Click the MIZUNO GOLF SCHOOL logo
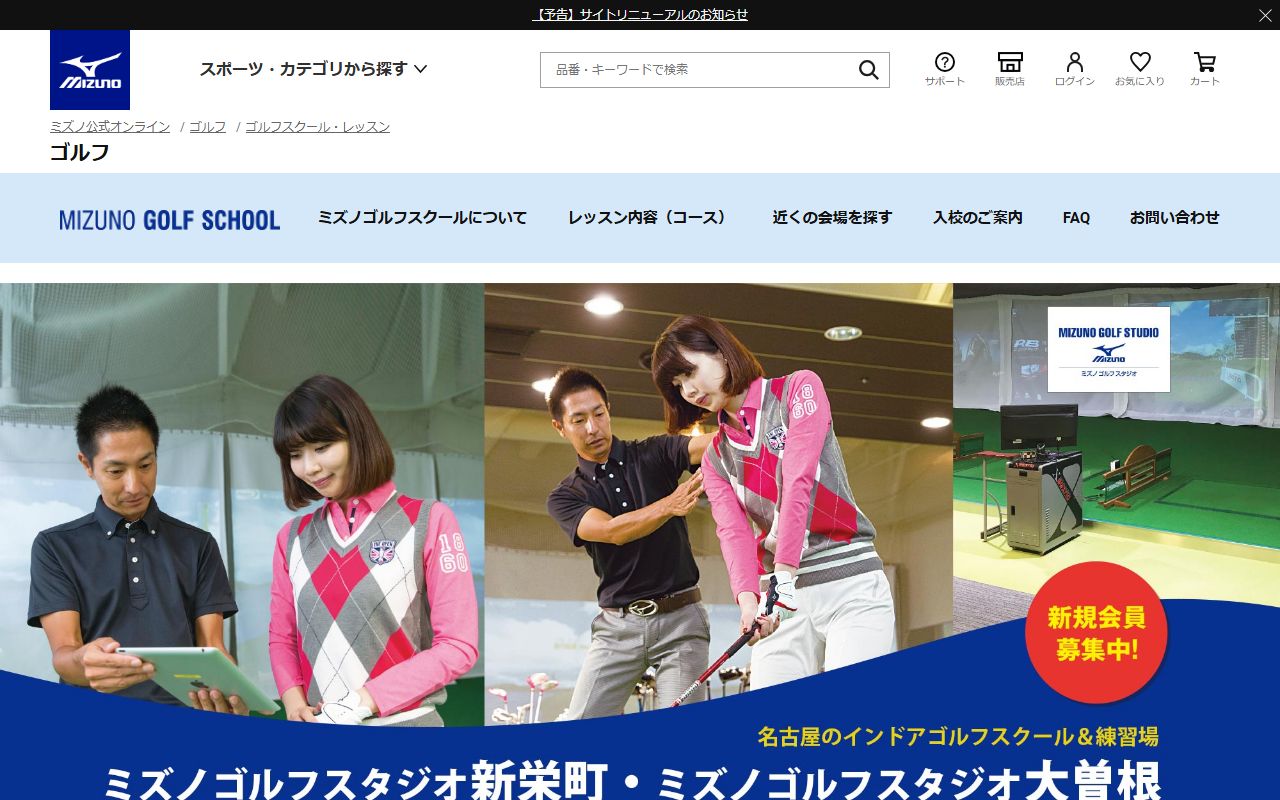The height and width of the screenshot is (800, 1280). (170, 219)
